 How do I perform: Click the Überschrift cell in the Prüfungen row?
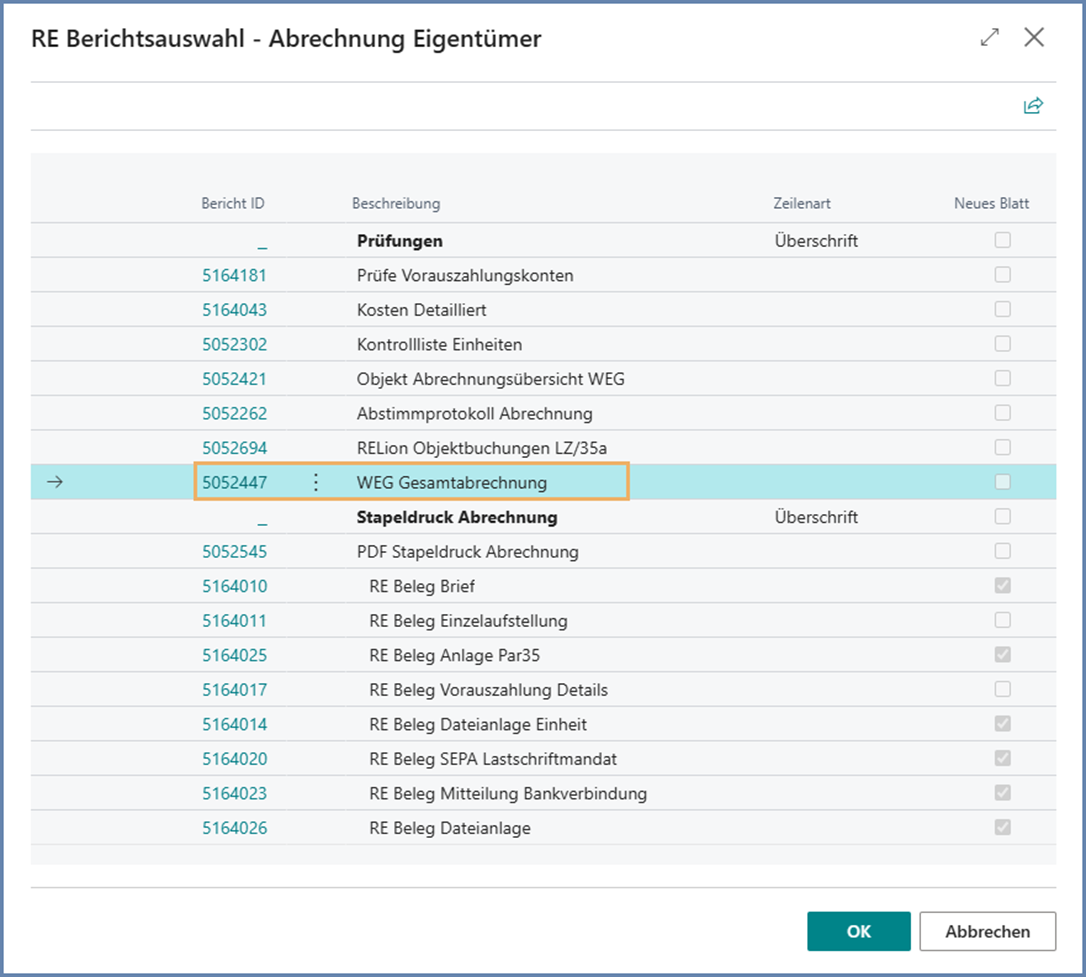(816, 241)
